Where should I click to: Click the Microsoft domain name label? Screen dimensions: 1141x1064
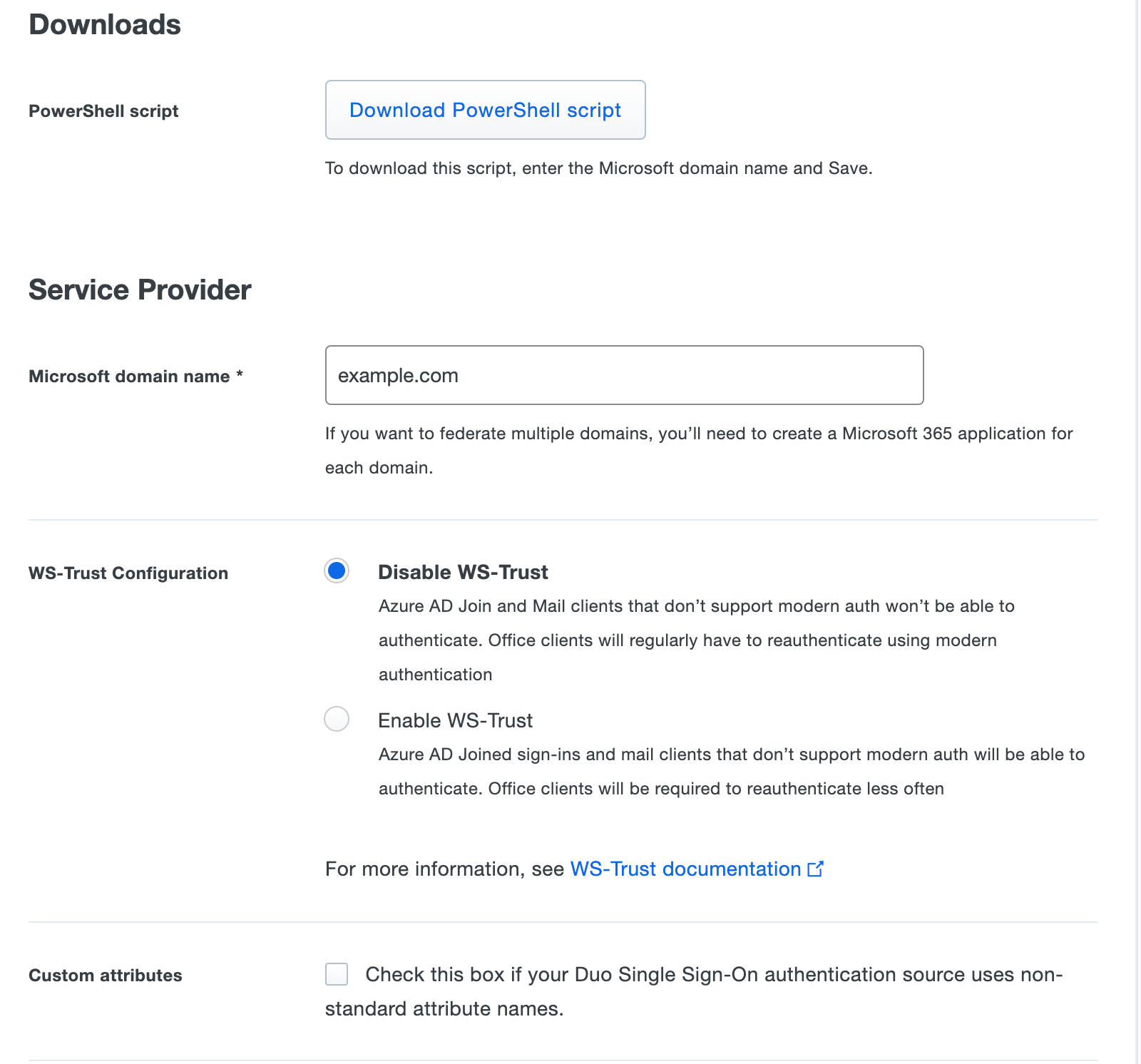click(x=128, y=377)
